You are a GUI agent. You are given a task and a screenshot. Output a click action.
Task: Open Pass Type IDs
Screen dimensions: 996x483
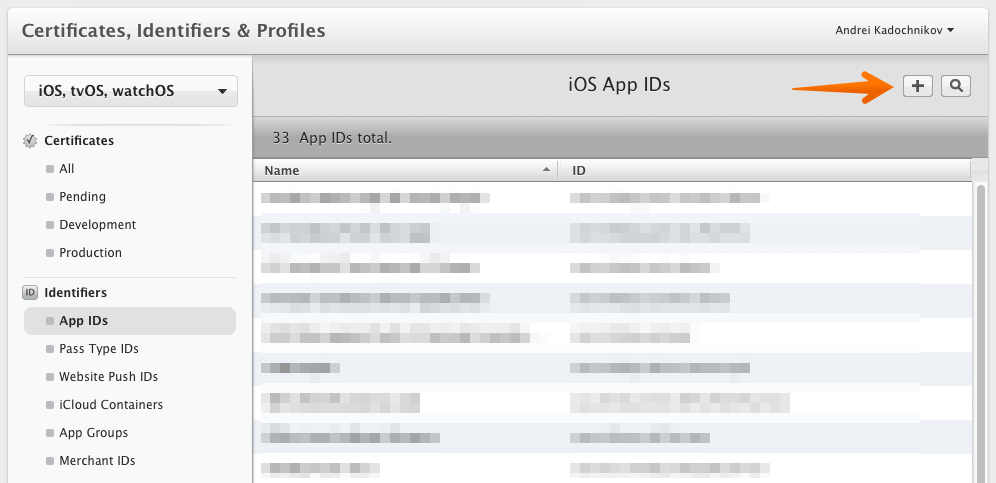(98, 349)
